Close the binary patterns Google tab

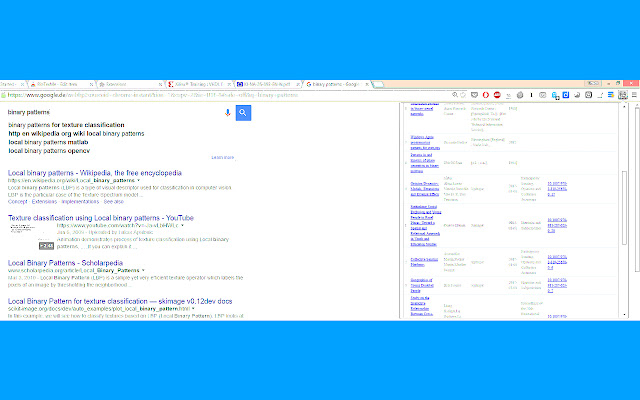coord(367,84)
